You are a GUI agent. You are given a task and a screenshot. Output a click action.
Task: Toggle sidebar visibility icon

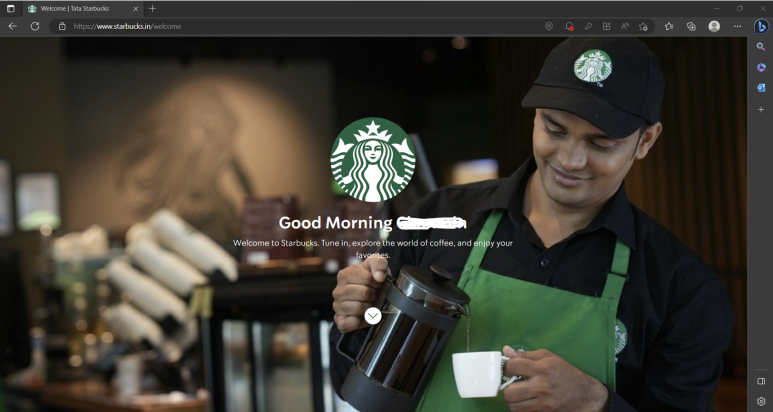761,381
